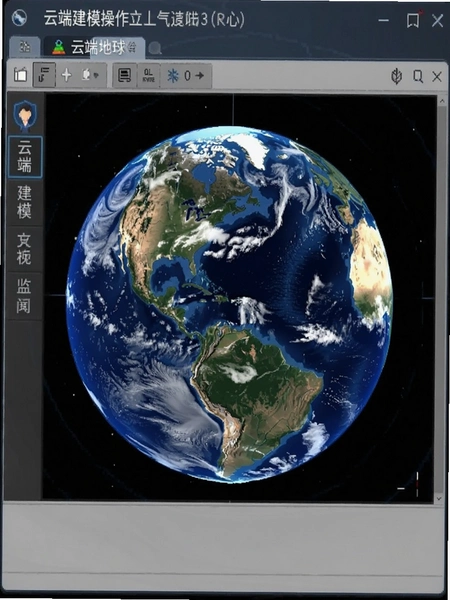Click the scrollbar down arrow at bottom right

[x=440, y=498]
